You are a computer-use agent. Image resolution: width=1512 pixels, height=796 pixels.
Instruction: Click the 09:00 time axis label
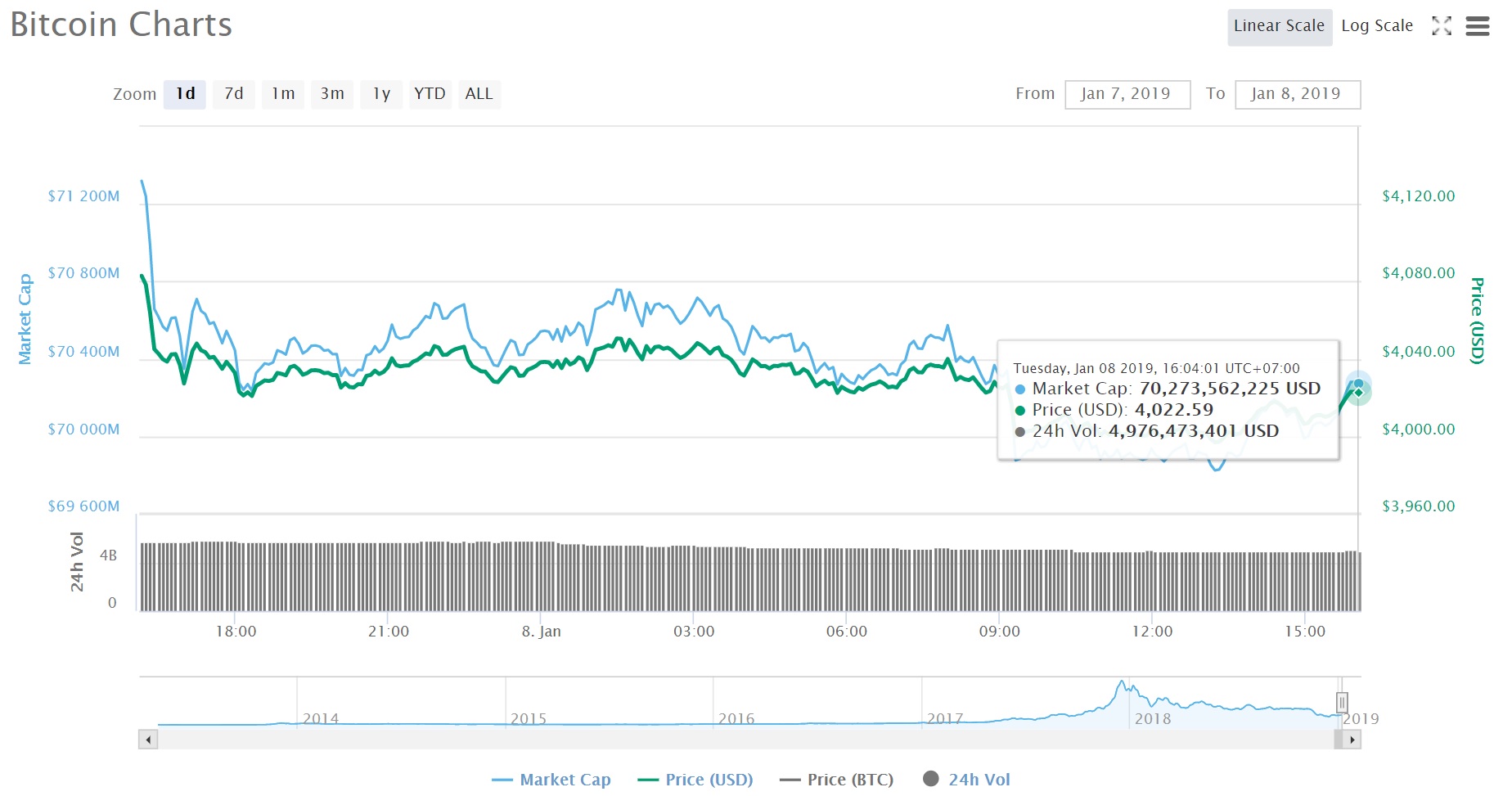(1000, 632)
